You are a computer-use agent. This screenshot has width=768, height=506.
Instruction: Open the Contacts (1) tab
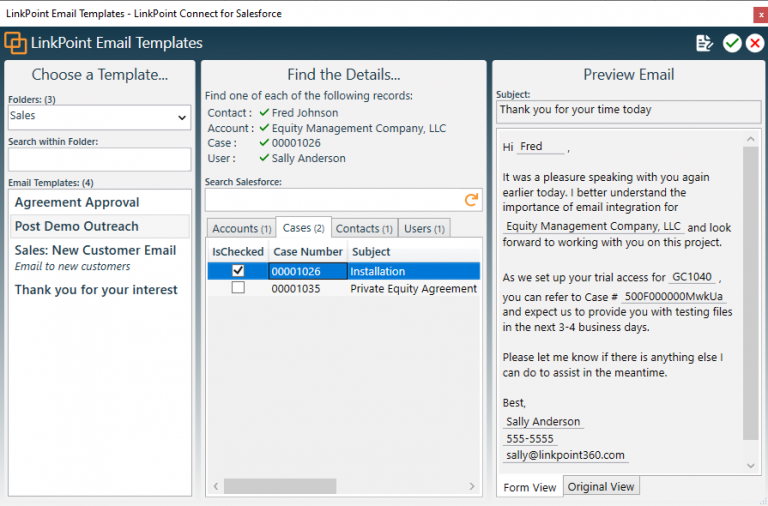point(364,229)
